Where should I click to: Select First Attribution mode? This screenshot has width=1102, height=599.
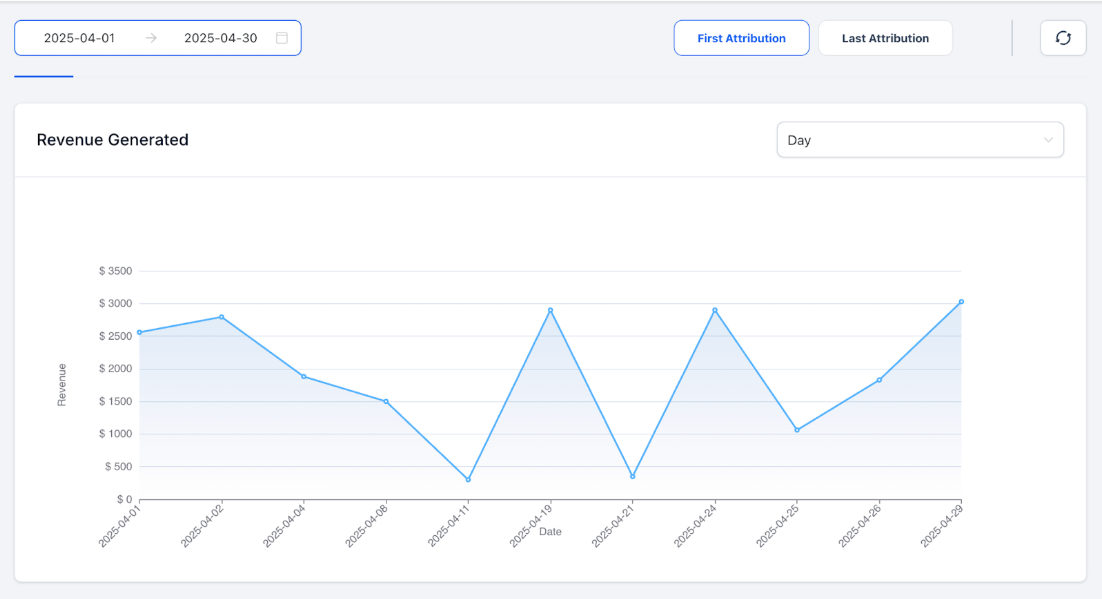click(x=741, y=38)
